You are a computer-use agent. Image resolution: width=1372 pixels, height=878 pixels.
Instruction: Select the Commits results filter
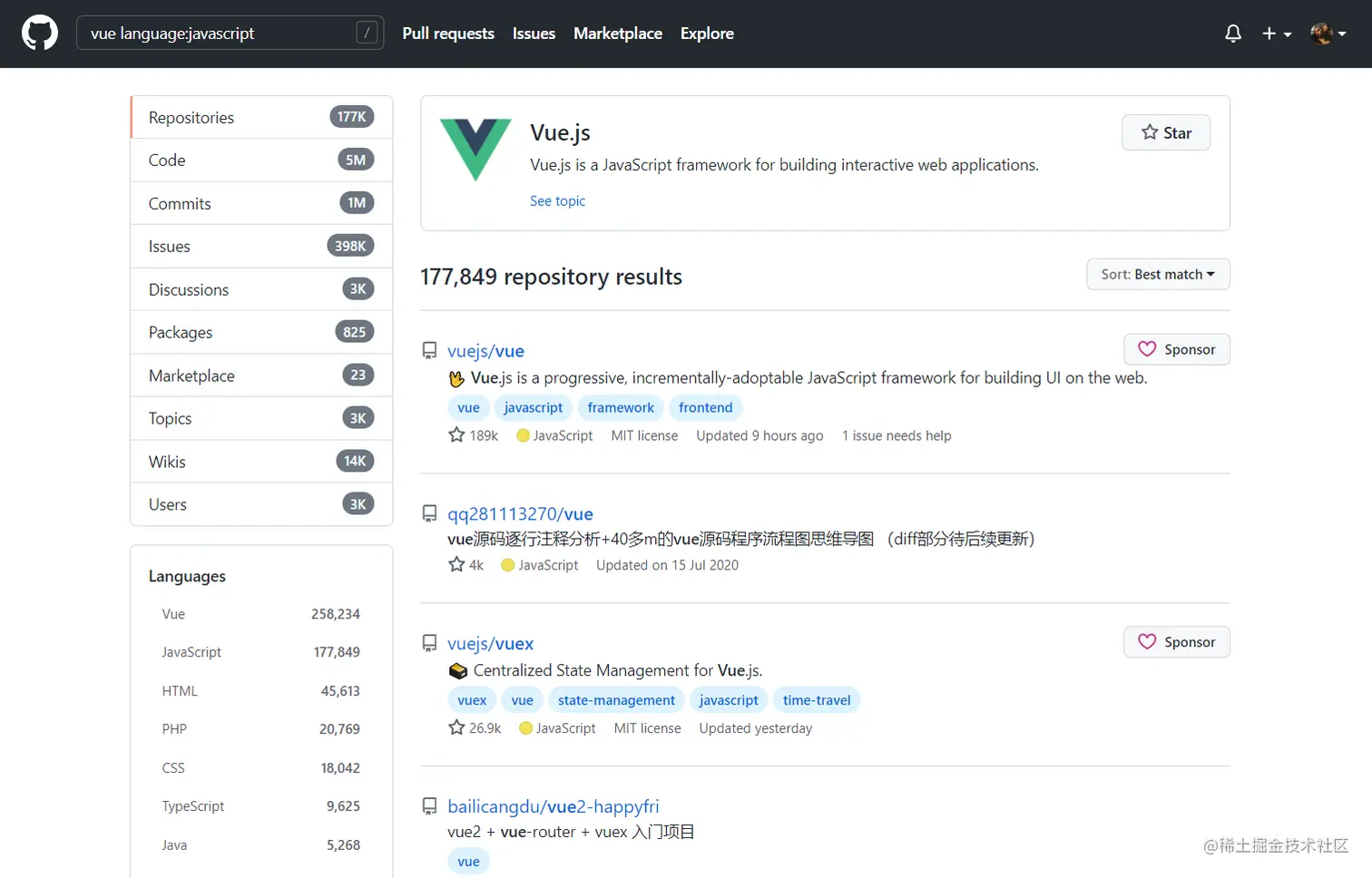click(261, 203)
